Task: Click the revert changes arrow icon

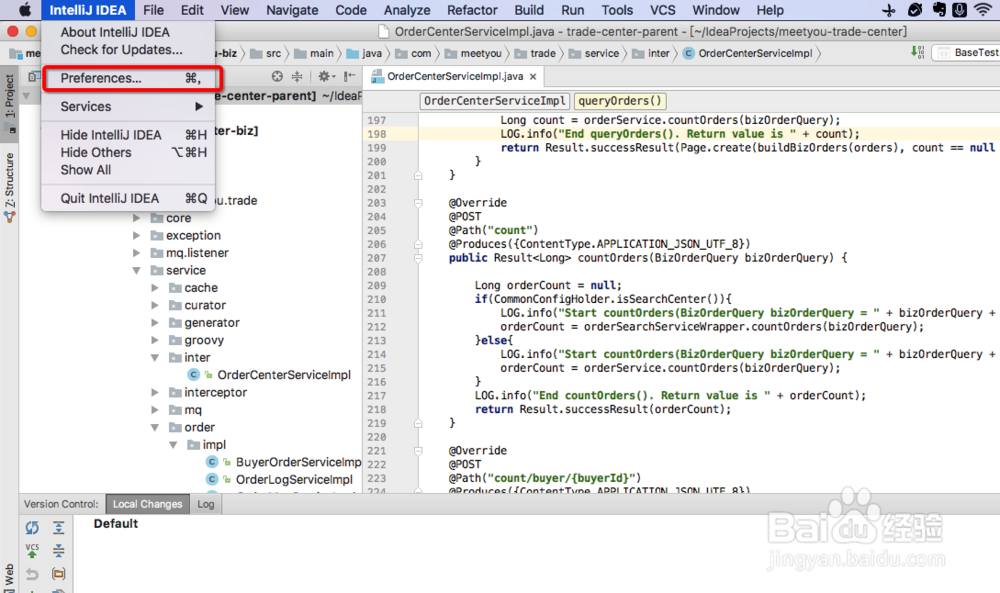Action: [32, 574]
